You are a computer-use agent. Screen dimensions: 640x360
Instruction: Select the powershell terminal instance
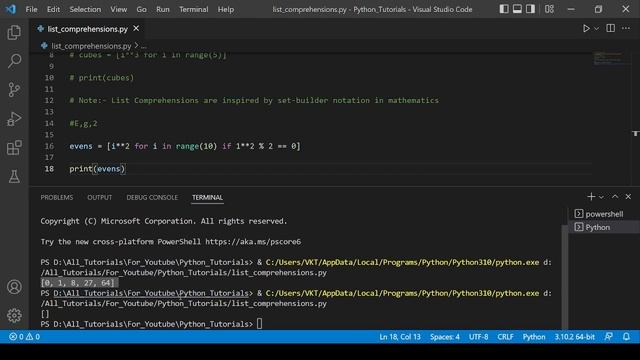pos(604,214)
